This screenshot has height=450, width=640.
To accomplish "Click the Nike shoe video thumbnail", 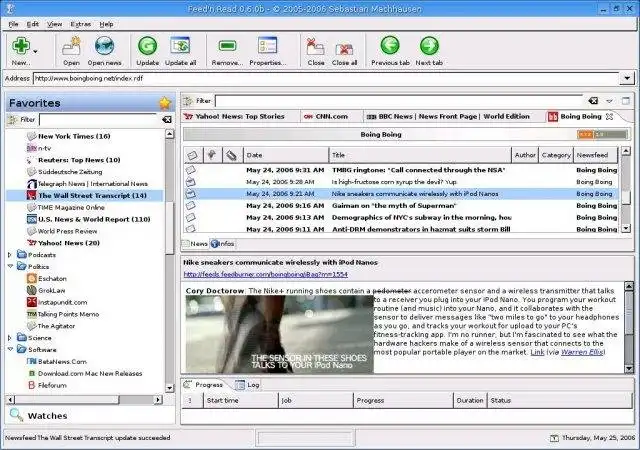I will pyautogui.click(x=280, y=334).
